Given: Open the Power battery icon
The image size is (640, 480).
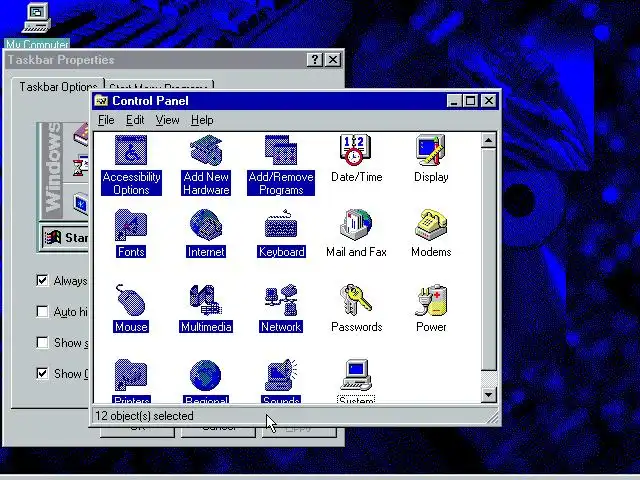Looking at the screenshot, I should coord(431,300).
